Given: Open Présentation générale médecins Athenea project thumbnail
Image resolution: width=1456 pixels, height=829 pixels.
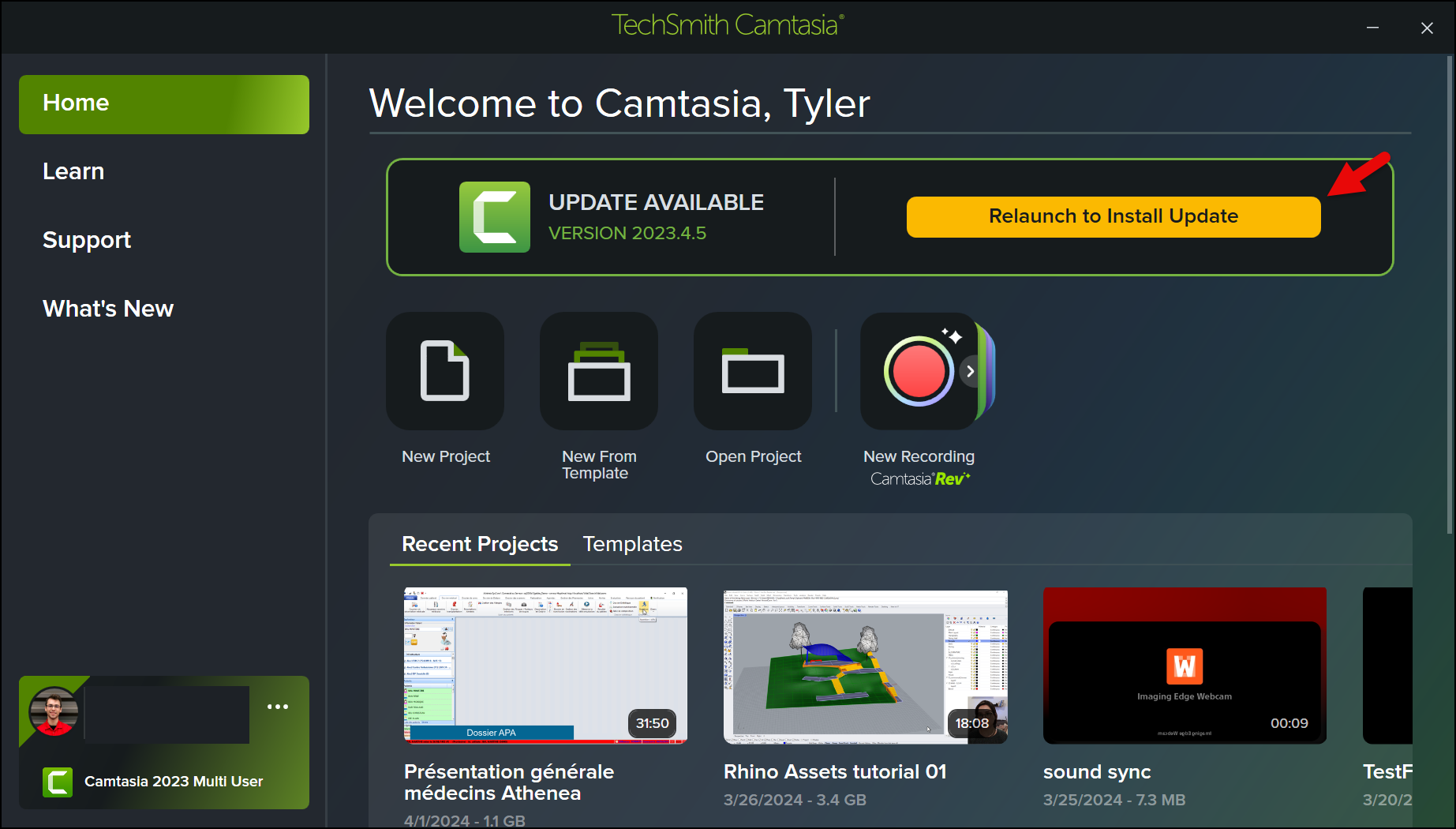Looking at the screenshot, I should [x=545, y=665].
